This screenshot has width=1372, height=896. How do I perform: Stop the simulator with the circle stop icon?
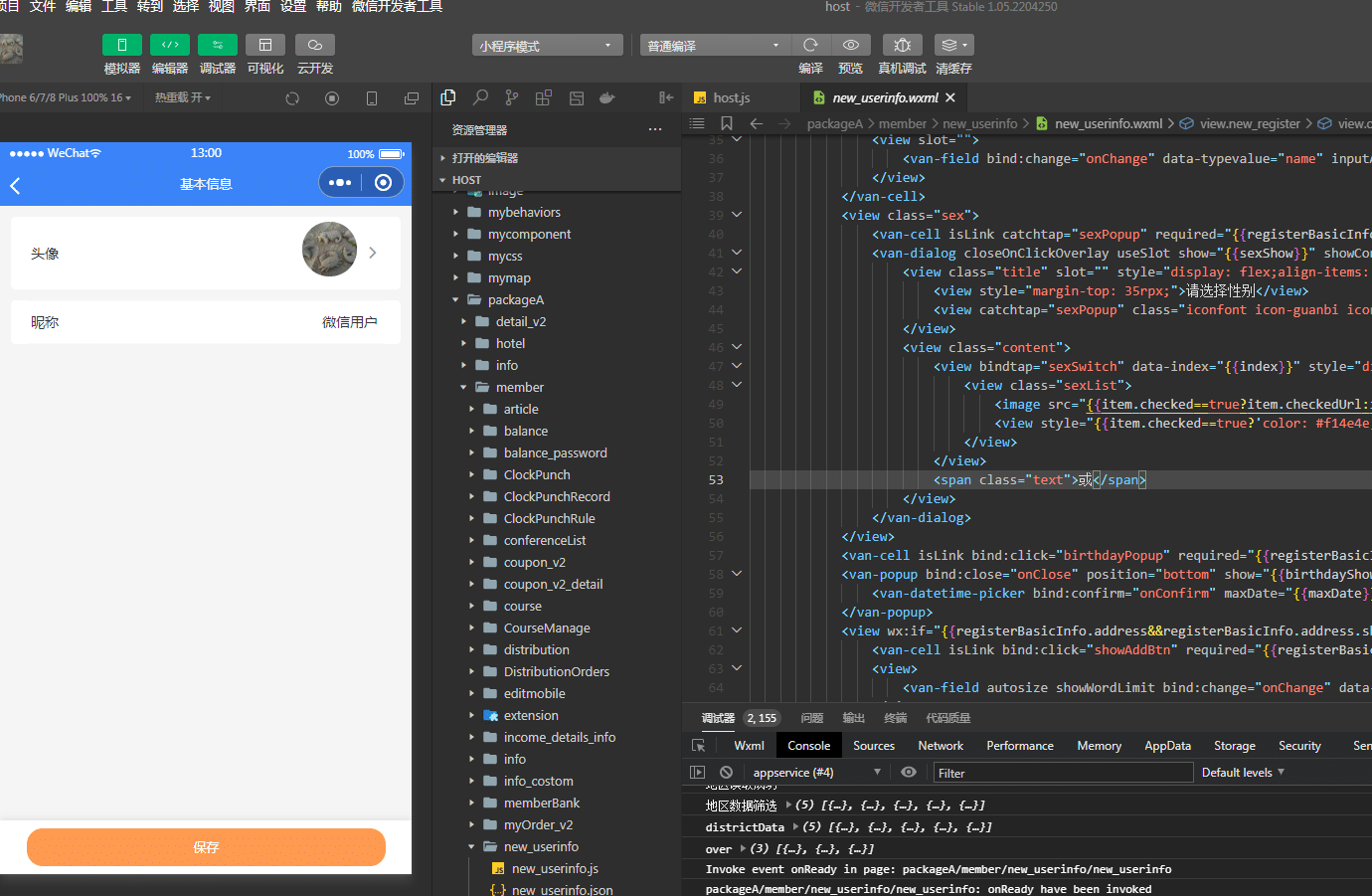coord(332,98)
